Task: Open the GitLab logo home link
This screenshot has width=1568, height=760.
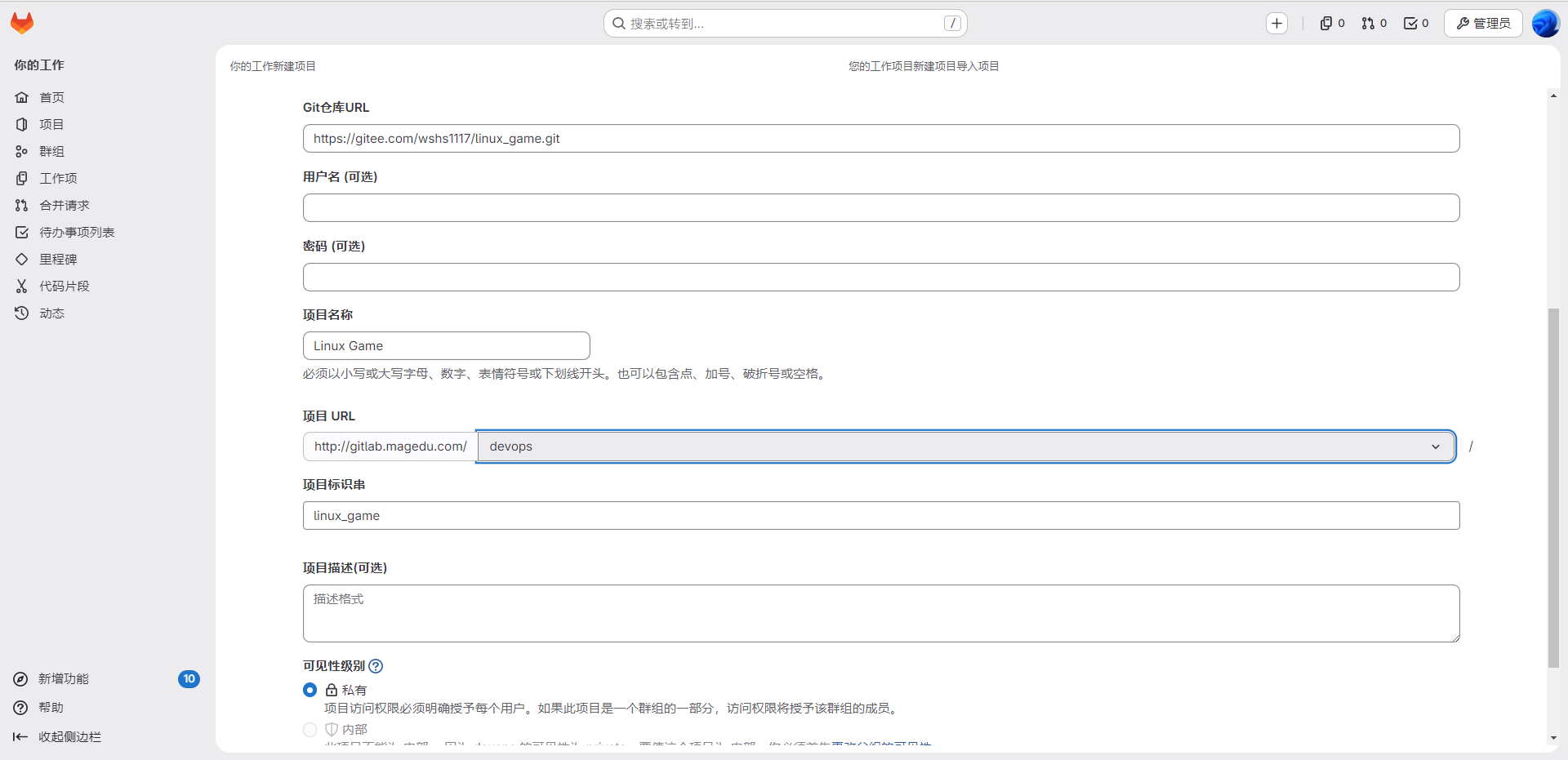Action: 22,23
